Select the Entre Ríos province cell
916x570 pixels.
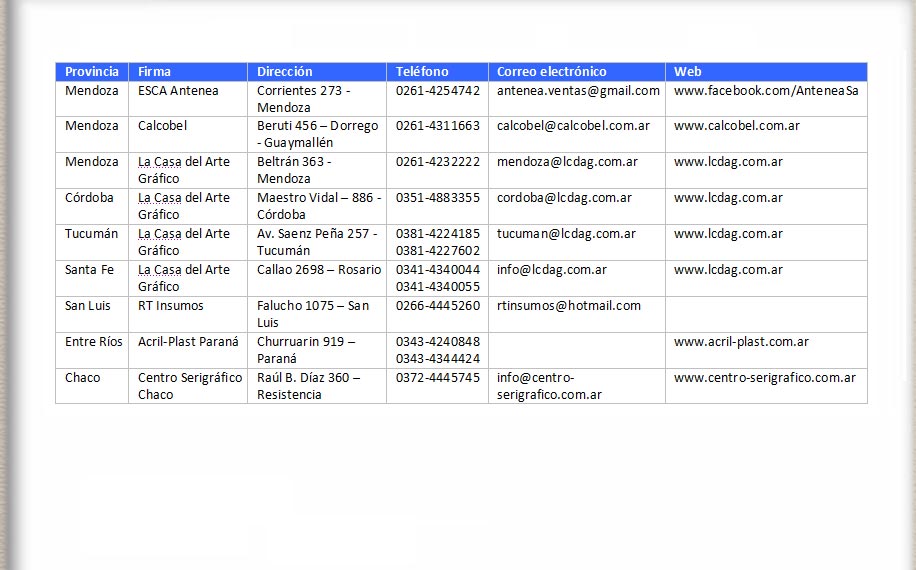coord(94,342)
